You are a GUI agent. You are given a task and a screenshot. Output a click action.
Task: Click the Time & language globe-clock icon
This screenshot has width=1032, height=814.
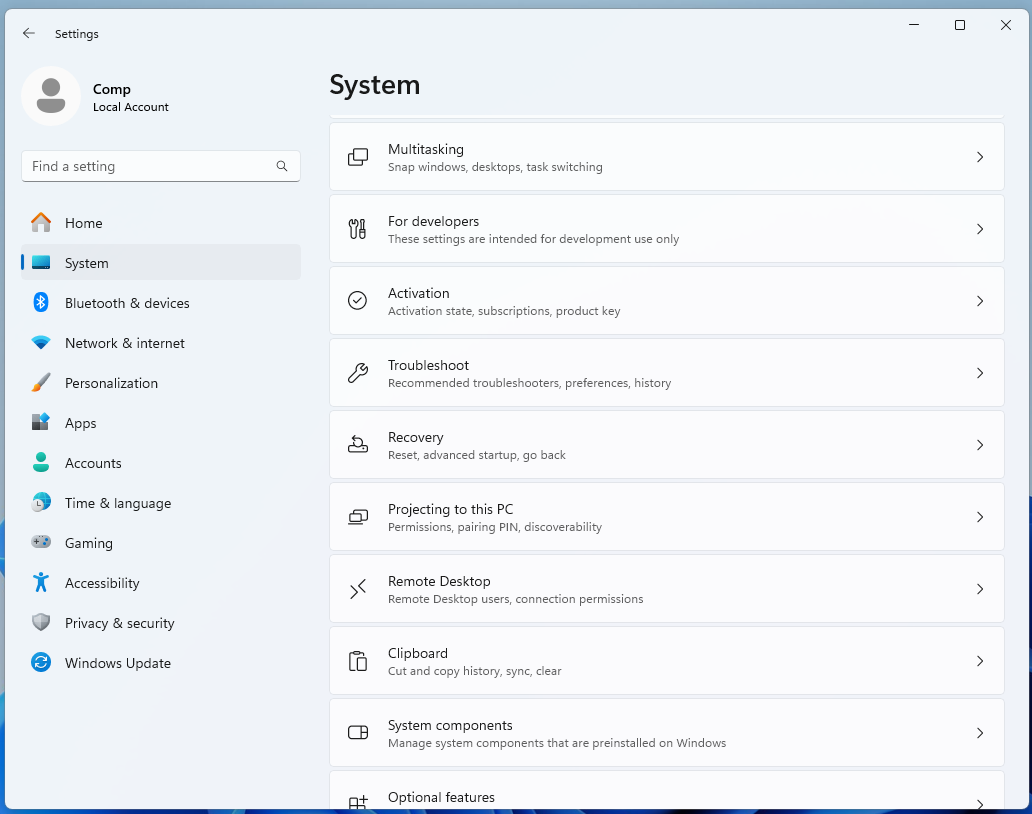click(41, 503)
